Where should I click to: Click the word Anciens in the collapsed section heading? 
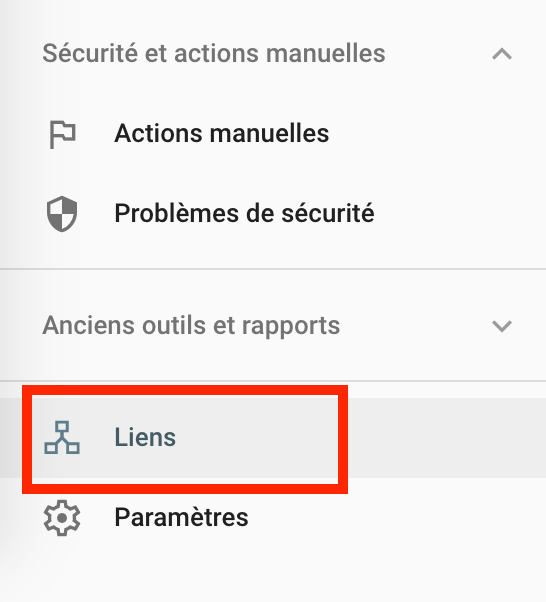tap(89, 326)
